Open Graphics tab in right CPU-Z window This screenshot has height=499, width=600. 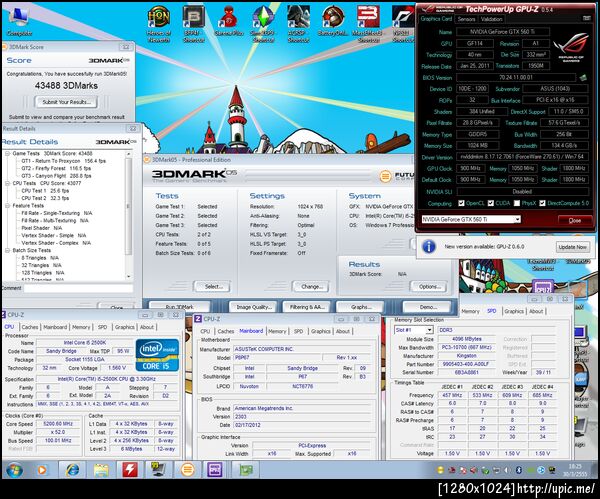[x=514, y=311]
